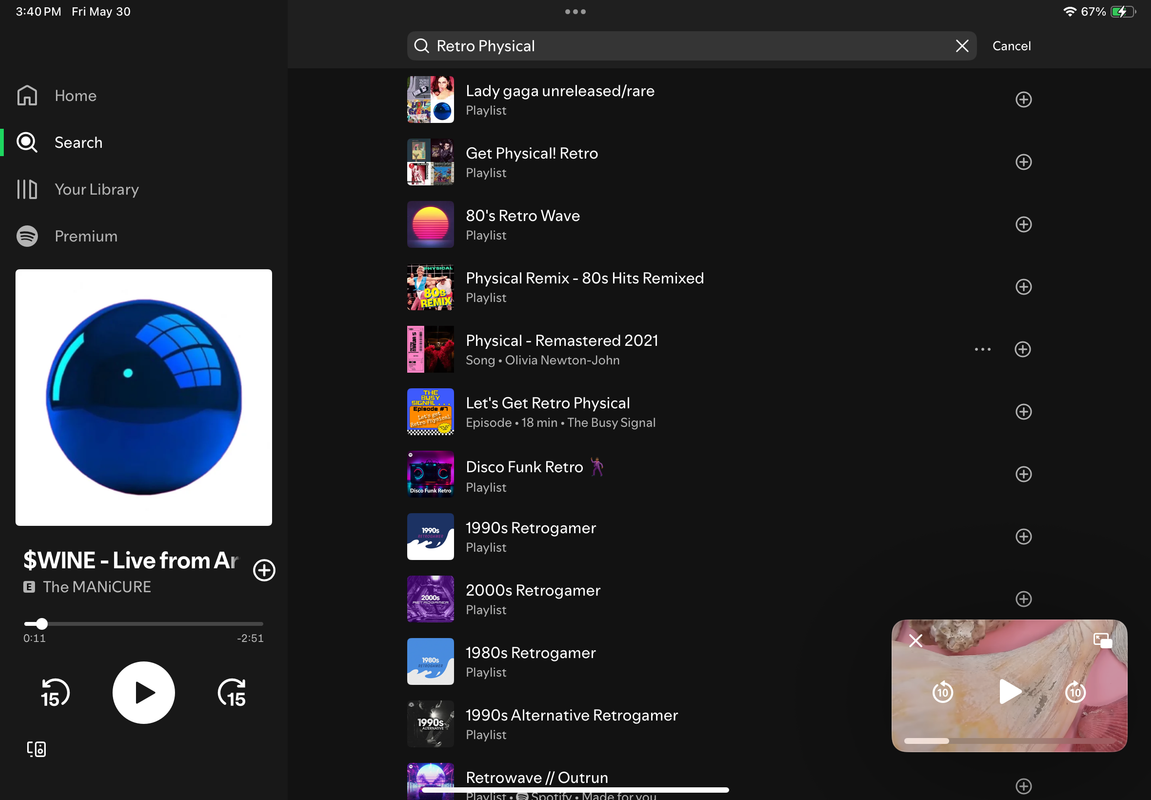Add Let's Get Retro Physical episode
Image resolution: width=1151 pixels, height=800 pixels.
coord(1023,412)
